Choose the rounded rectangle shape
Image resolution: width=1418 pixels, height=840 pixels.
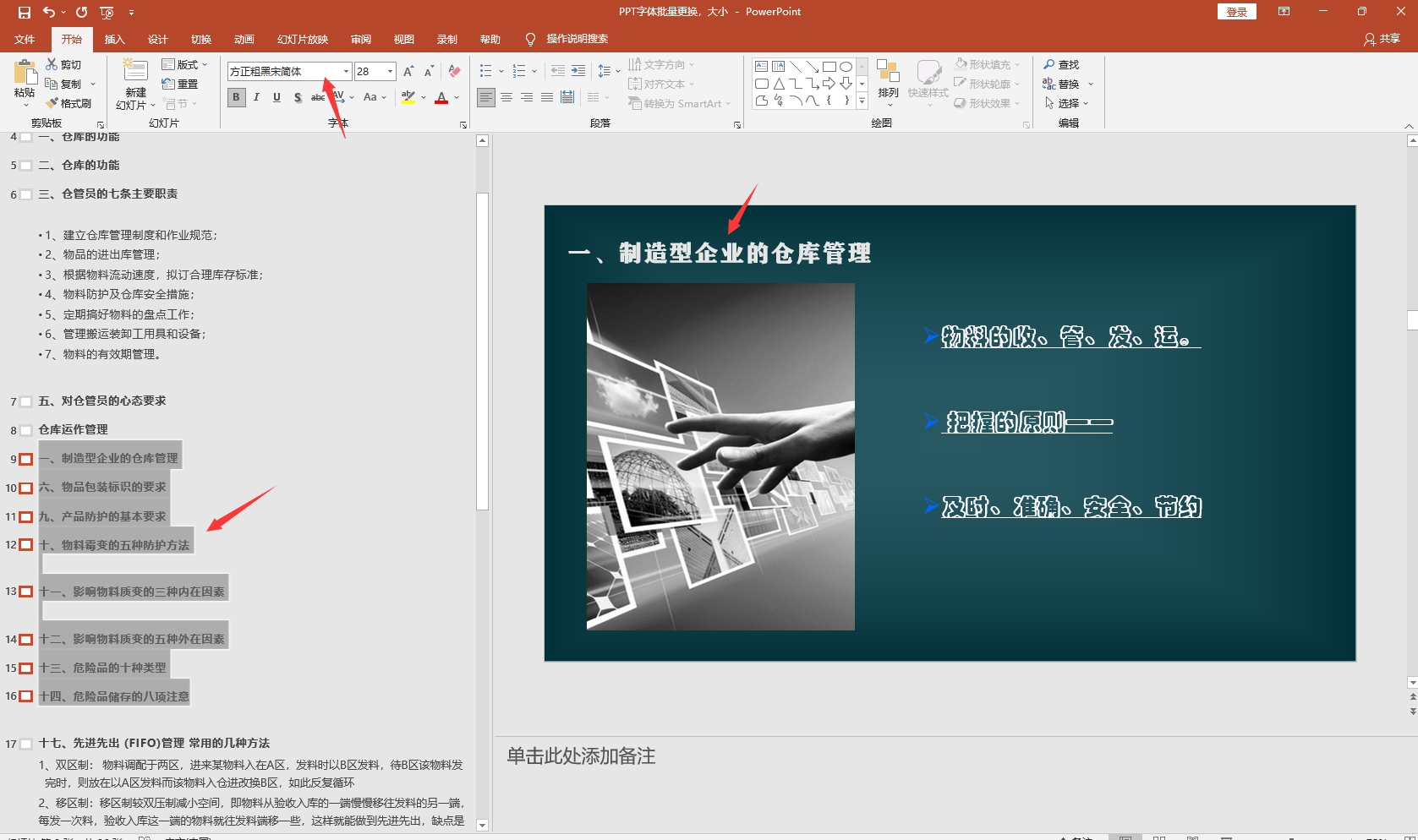click(761, 84)
